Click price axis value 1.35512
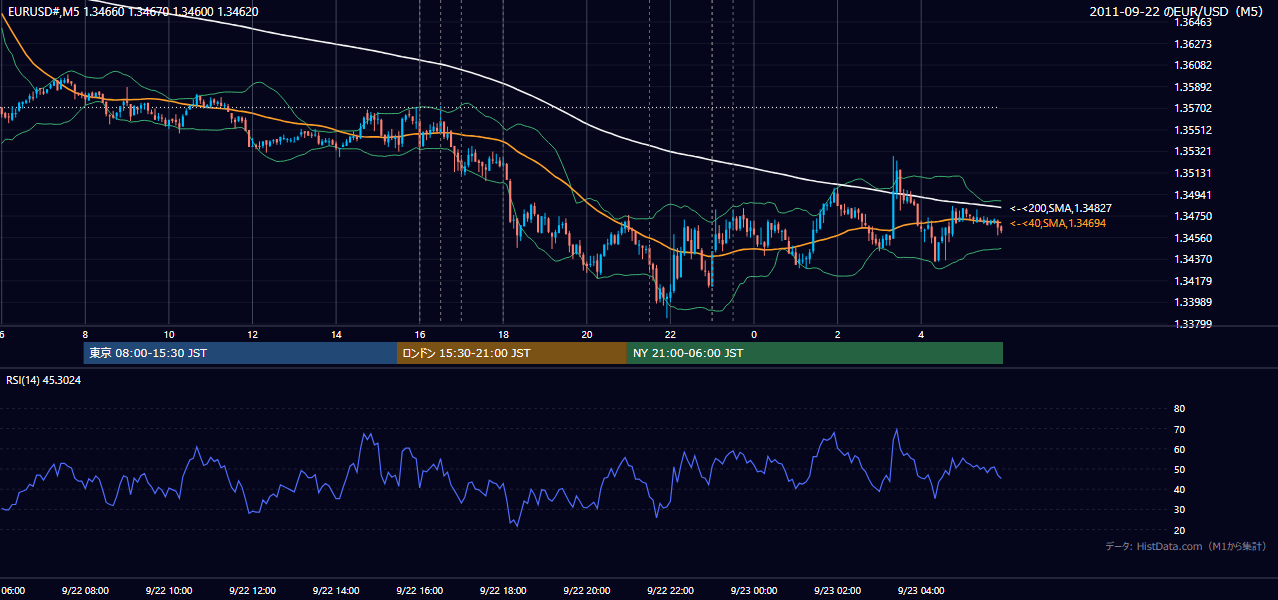Screen dimensions: 1278x600 coord(1193,130)
